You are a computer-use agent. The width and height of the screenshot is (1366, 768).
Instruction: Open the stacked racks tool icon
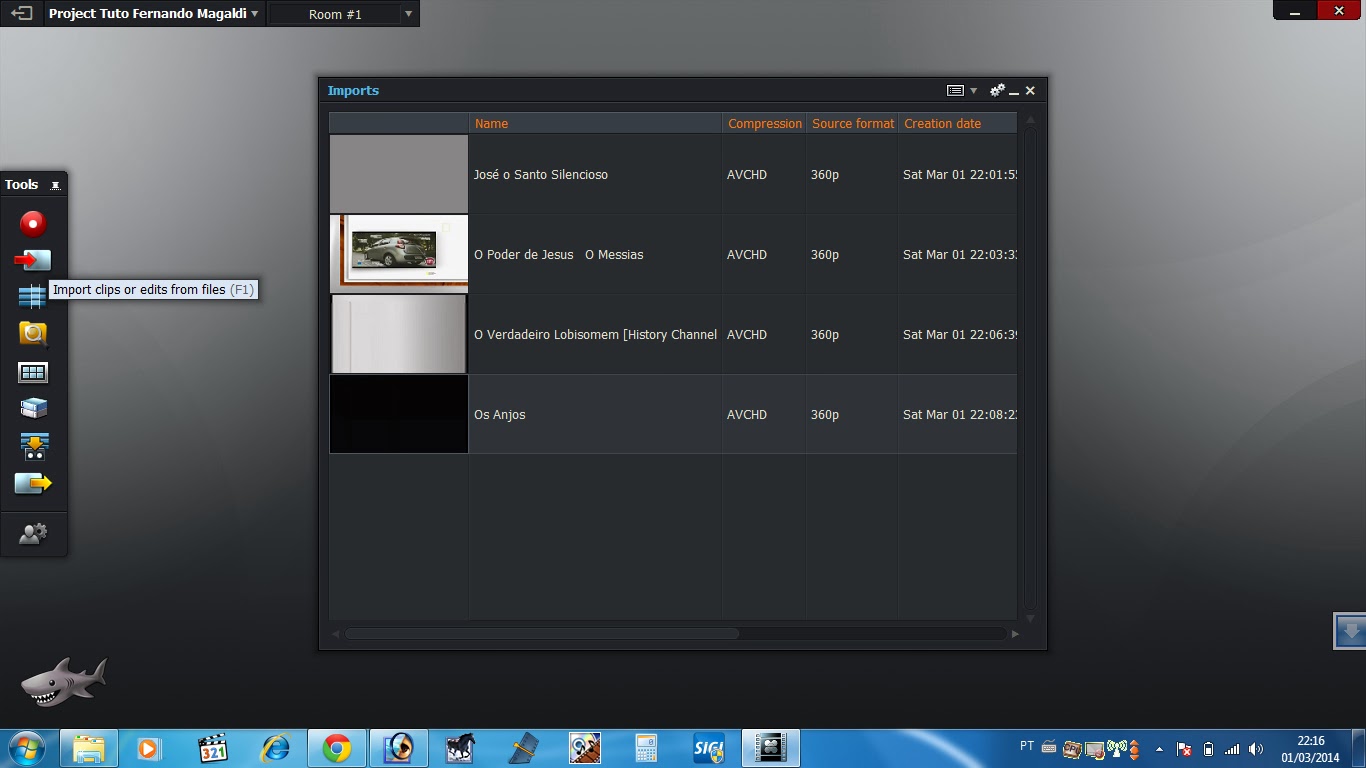tap(33, 408)
